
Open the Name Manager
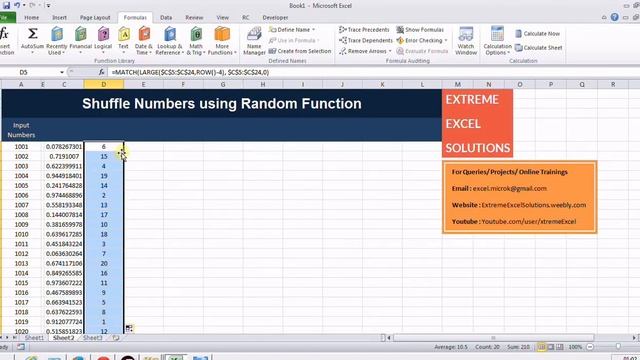point(254,40)
